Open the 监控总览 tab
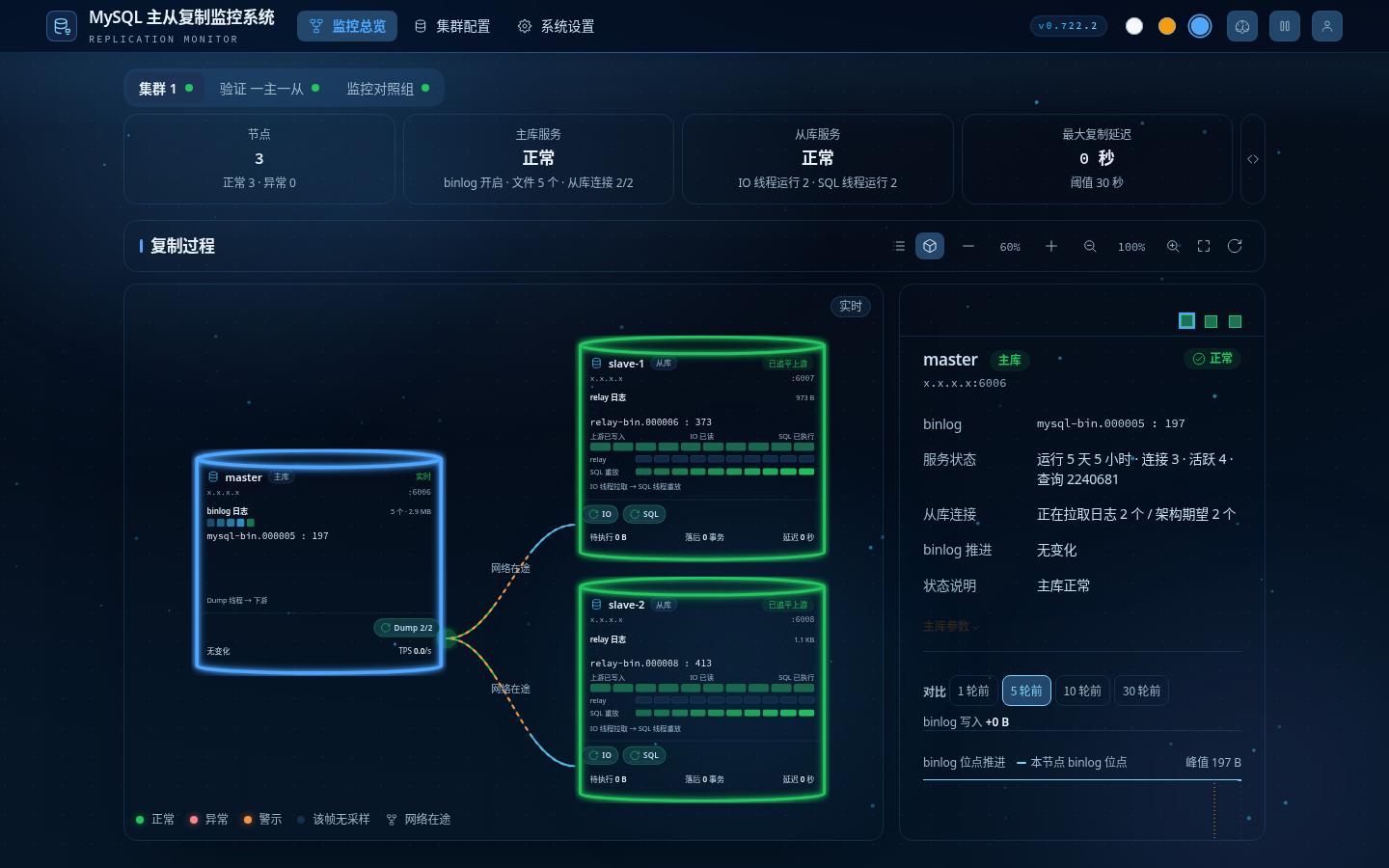 coord(347,26)
